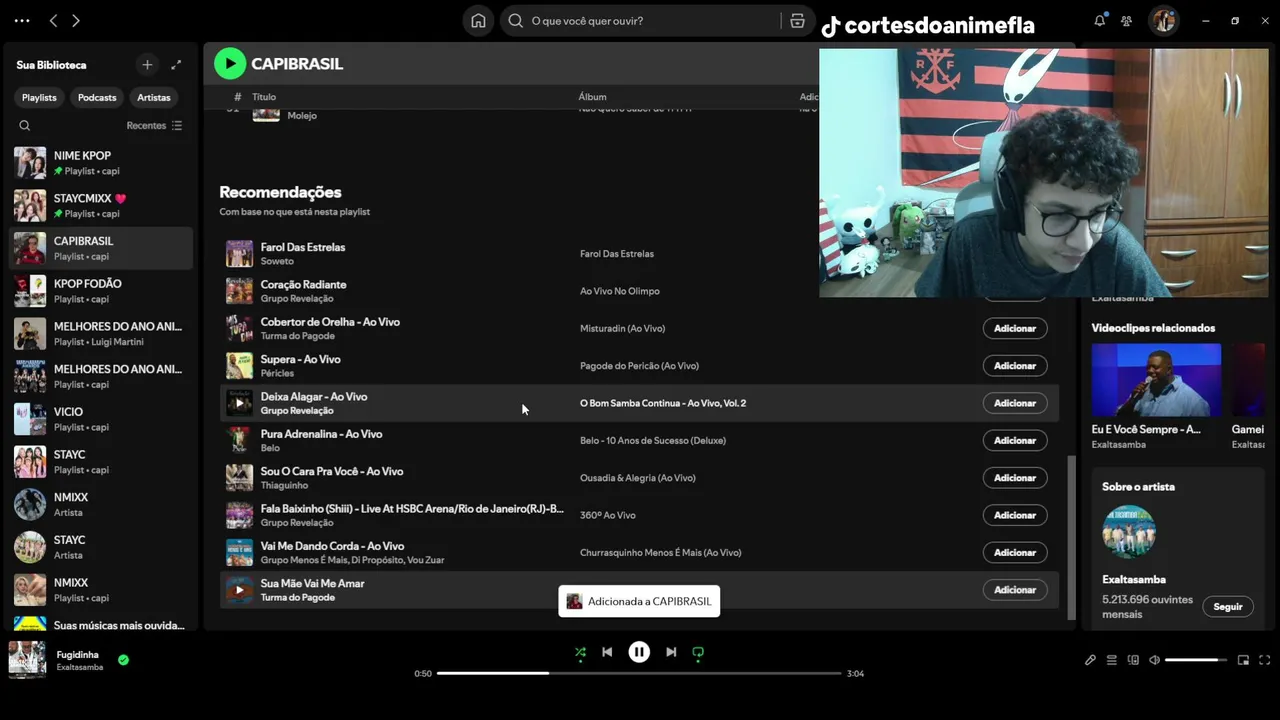This screenshot has width=1280, height=720.
Task: Open the STAYC artist entry
Action: click(x=100, y=547)
